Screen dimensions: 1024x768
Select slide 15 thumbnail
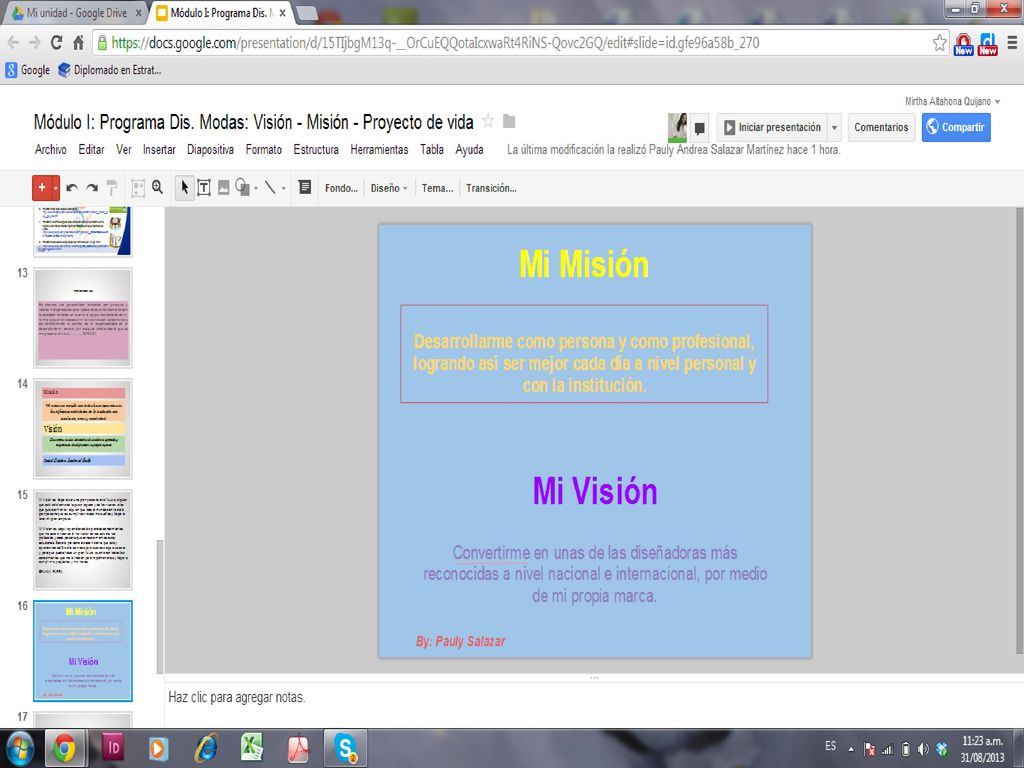[x=83, y=539]
